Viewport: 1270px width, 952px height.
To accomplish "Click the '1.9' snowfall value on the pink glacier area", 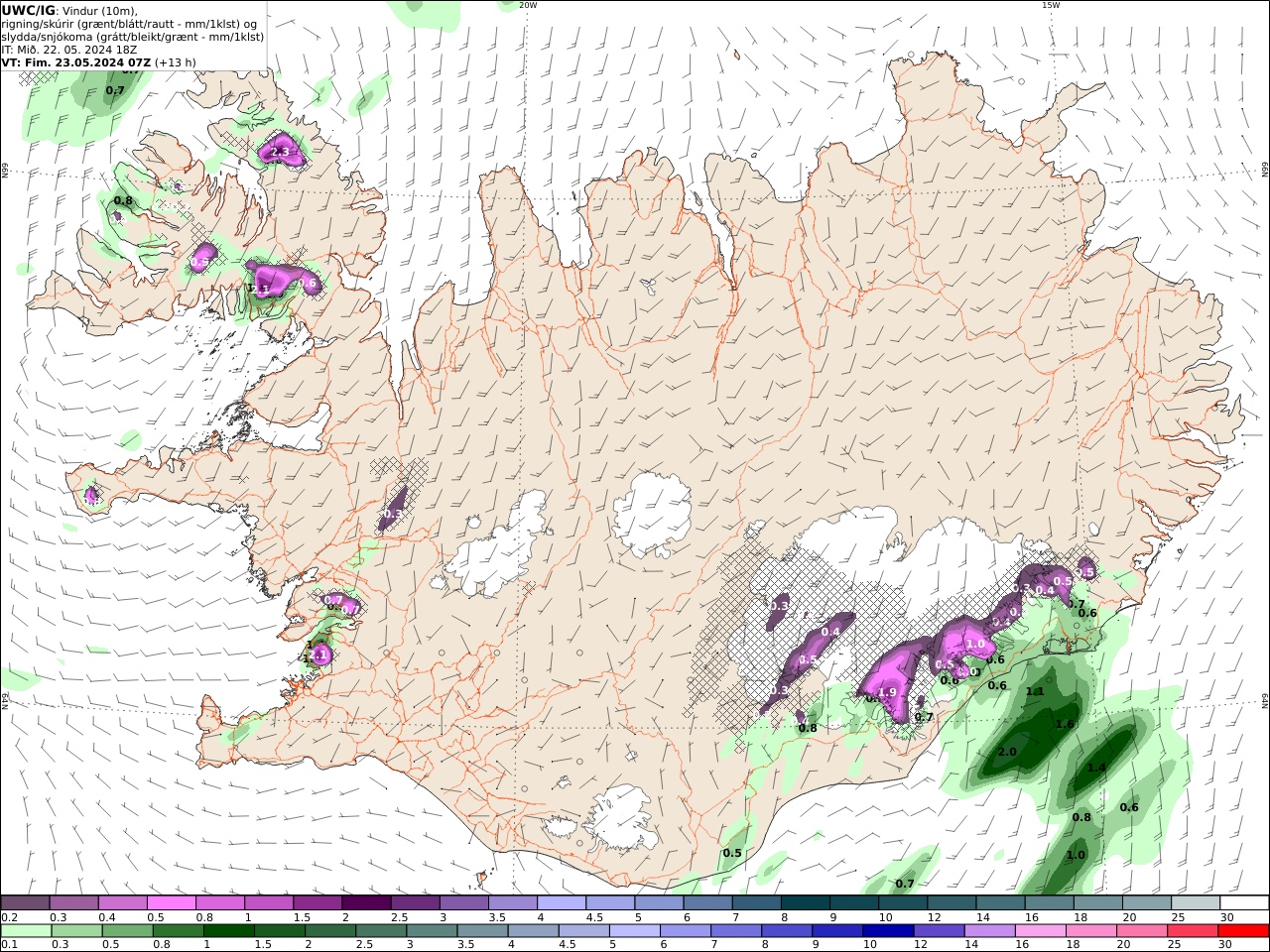I will point(888,692).
